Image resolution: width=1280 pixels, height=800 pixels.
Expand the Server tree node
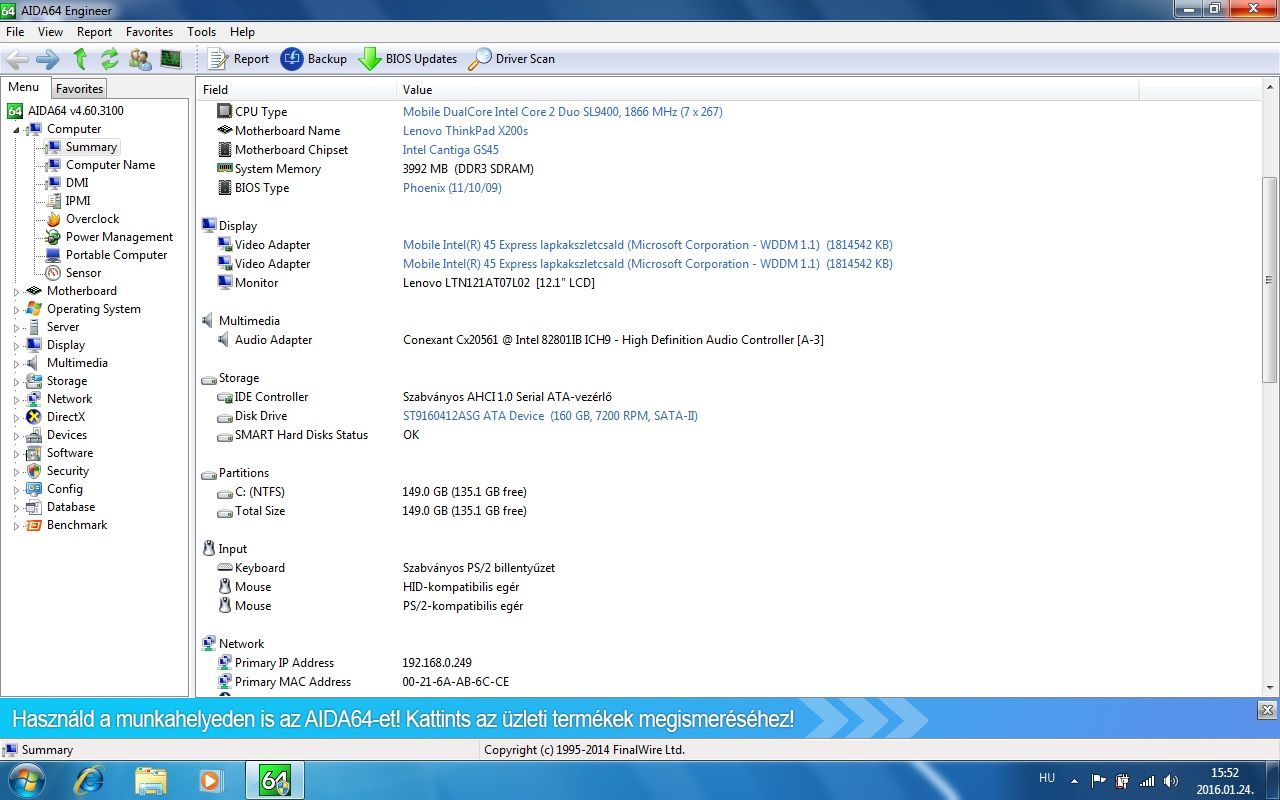coord(16,327)
